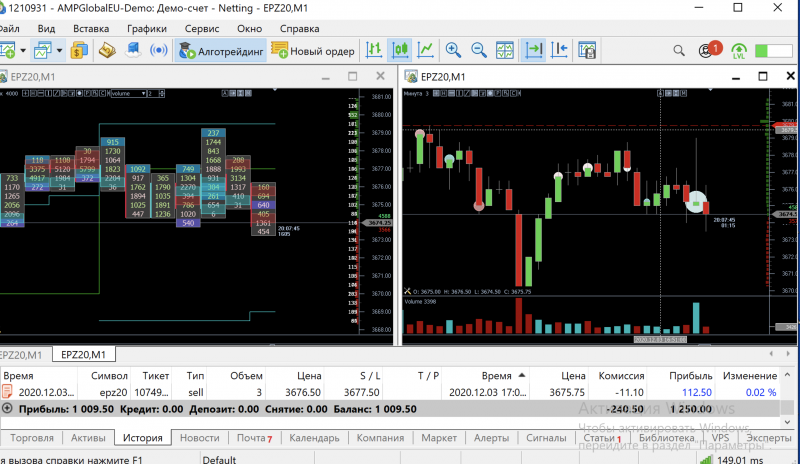This screenshot has width=800, height=464.
Task: Open the Справка menu
Action: 299,29
